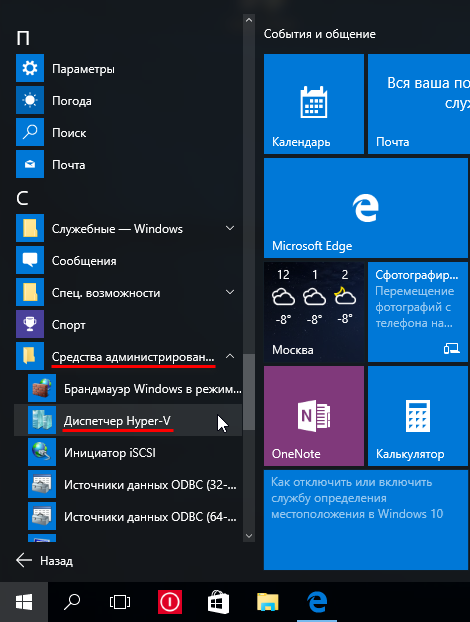The width and height of the screenshot is (470, 622).
Task: Collapse Средства администрирования chevron
Action: (230, 356)
